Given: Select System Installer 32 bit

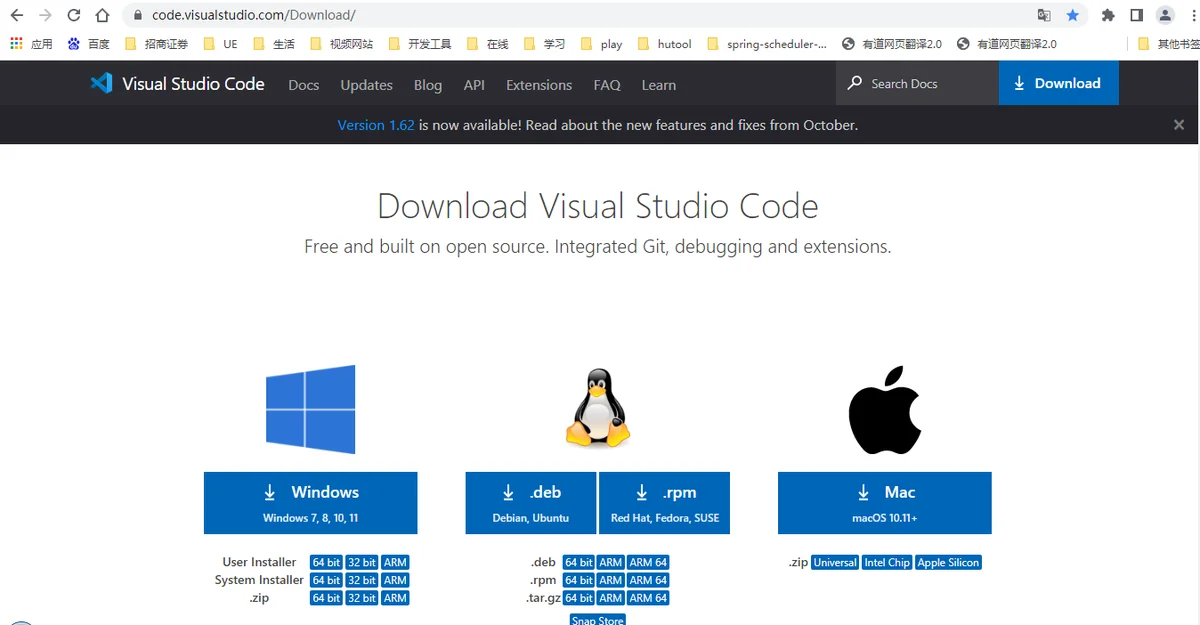Looking at the screenshot, I should (362, 580).
